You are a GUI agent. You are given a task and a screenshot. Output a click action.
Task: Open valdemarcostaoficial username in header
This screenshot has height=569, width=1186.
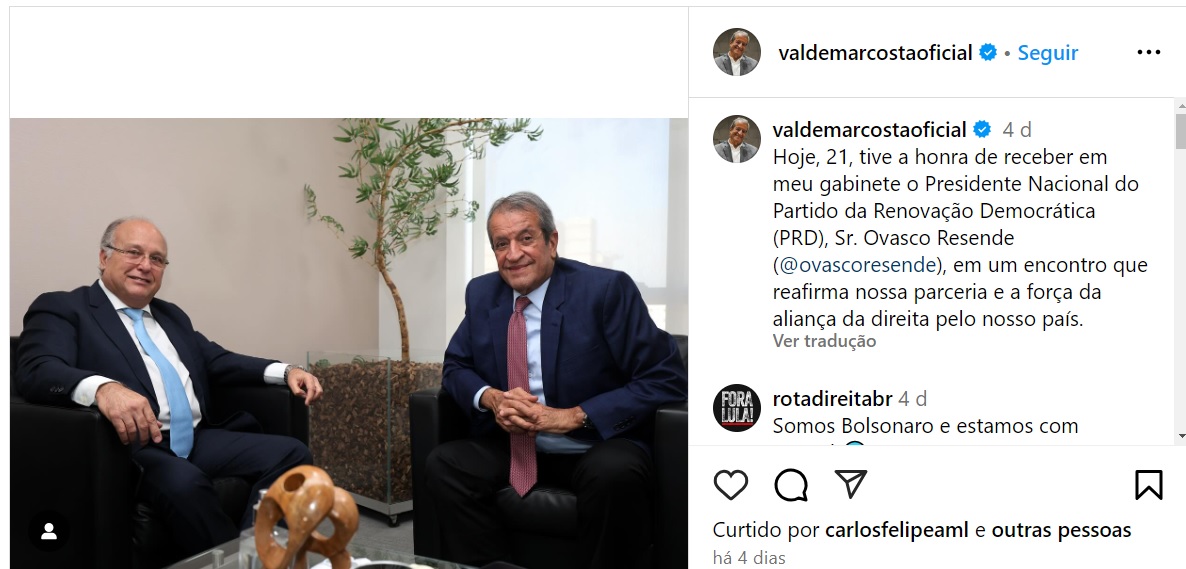point(875,53)
